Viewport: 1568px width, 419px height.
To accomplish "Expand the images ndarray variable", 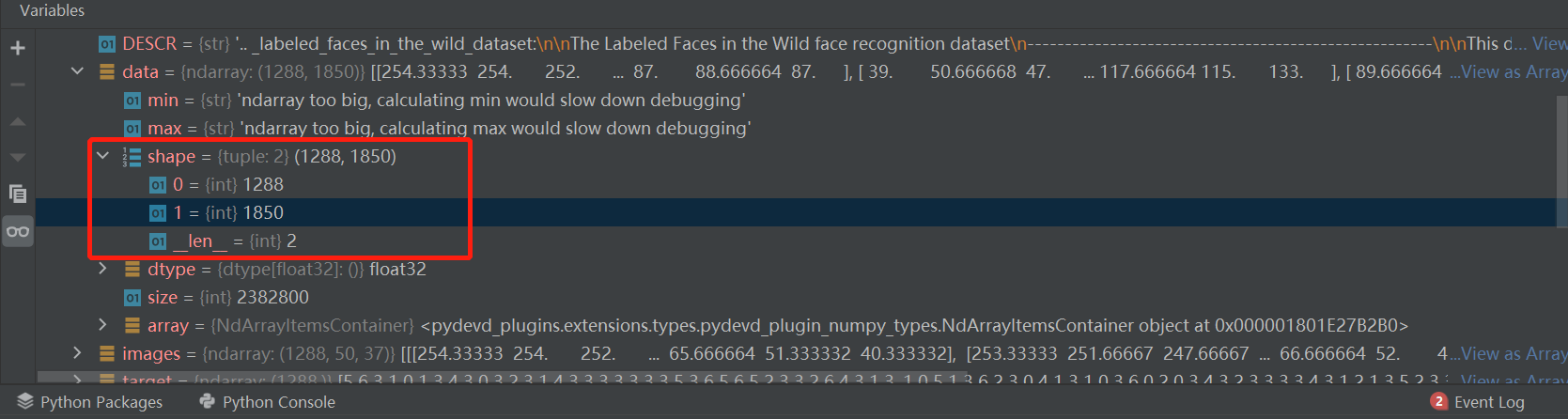I will (x=78, y=353).
